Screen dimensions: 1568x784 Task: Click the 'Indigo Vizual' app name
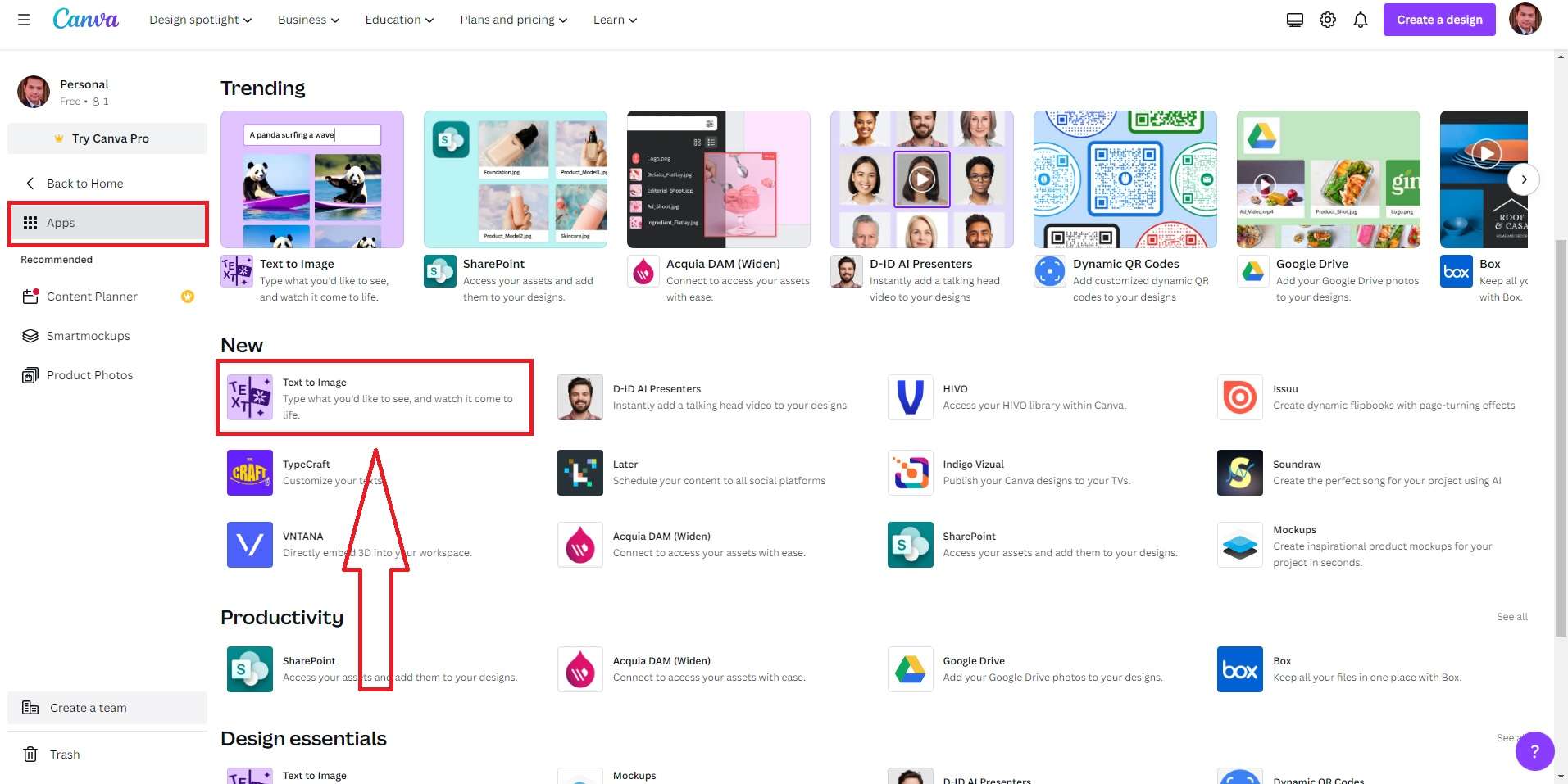[974, 465]
